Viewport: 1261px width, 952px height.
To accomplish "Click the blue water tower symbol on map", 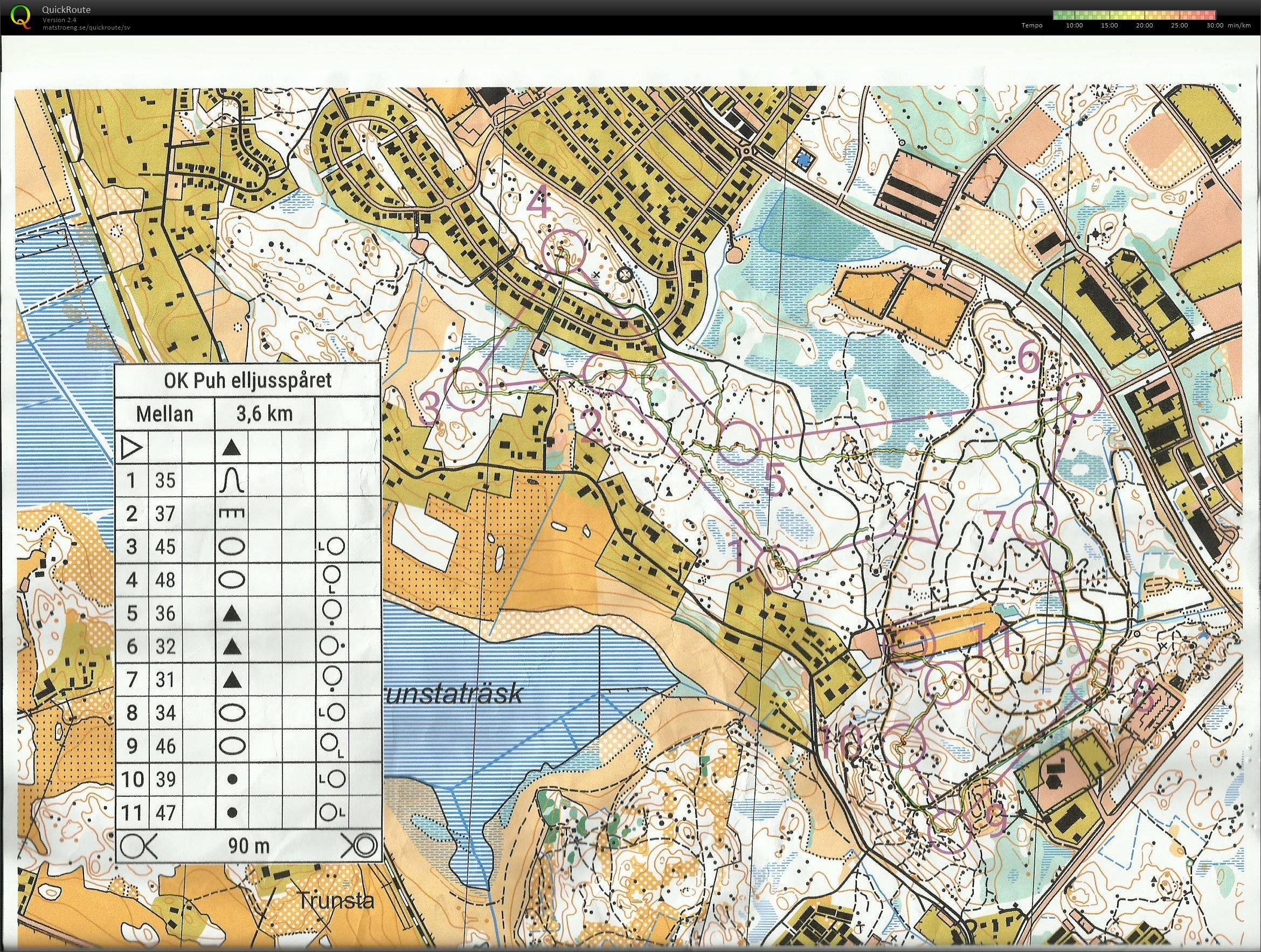I will click(805, 159).
